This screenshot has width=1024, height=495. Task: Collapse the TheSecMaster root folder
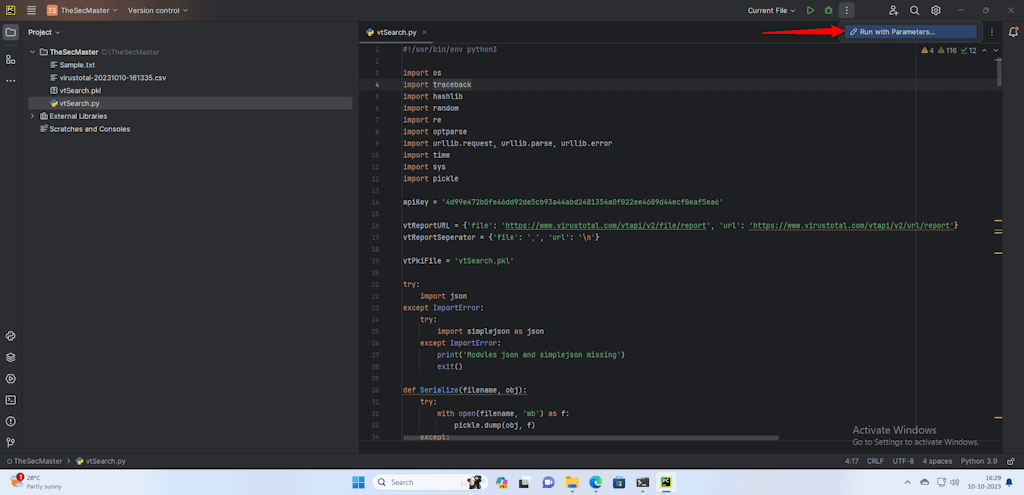32,52
